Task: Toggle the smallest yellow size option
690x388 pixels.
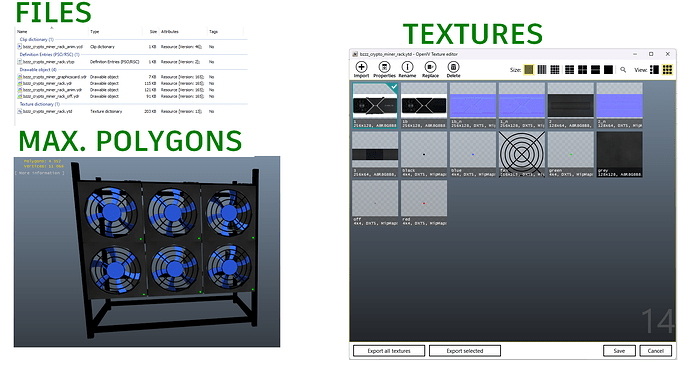Action: point(529,70)
